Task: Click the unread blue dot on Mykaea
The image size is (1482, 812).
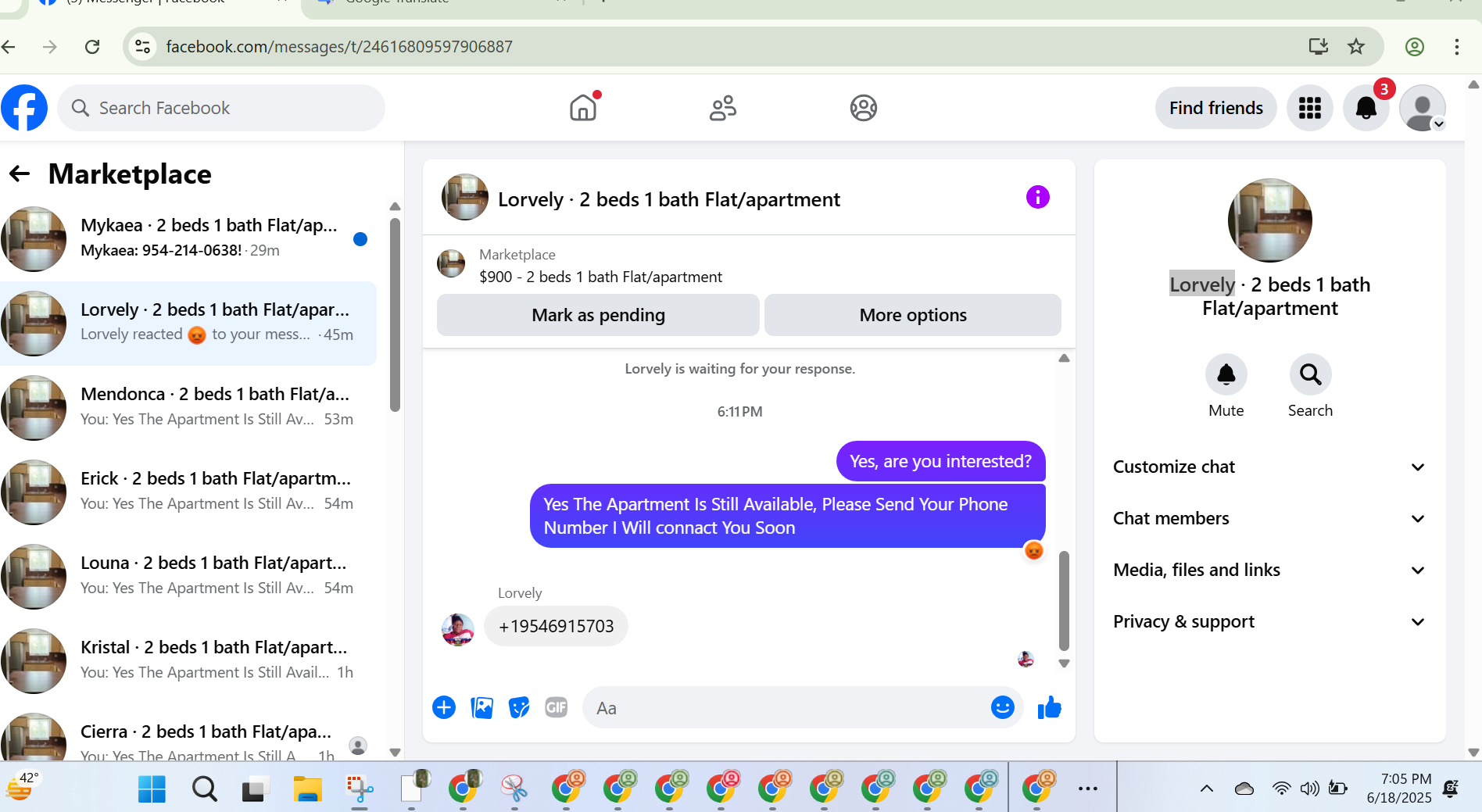Action: point(360,239)
